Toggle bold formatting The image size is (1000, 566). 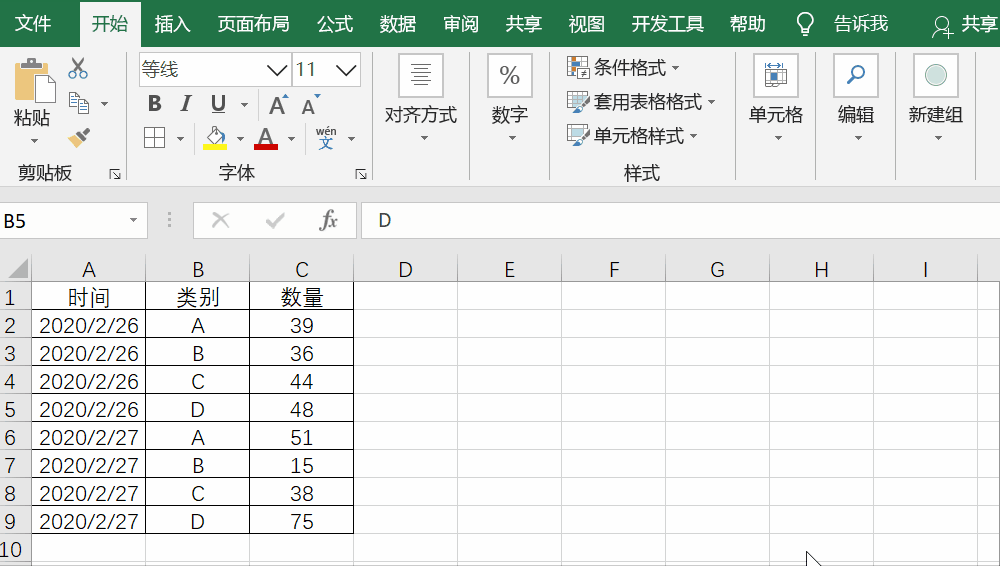coord(154,103)
